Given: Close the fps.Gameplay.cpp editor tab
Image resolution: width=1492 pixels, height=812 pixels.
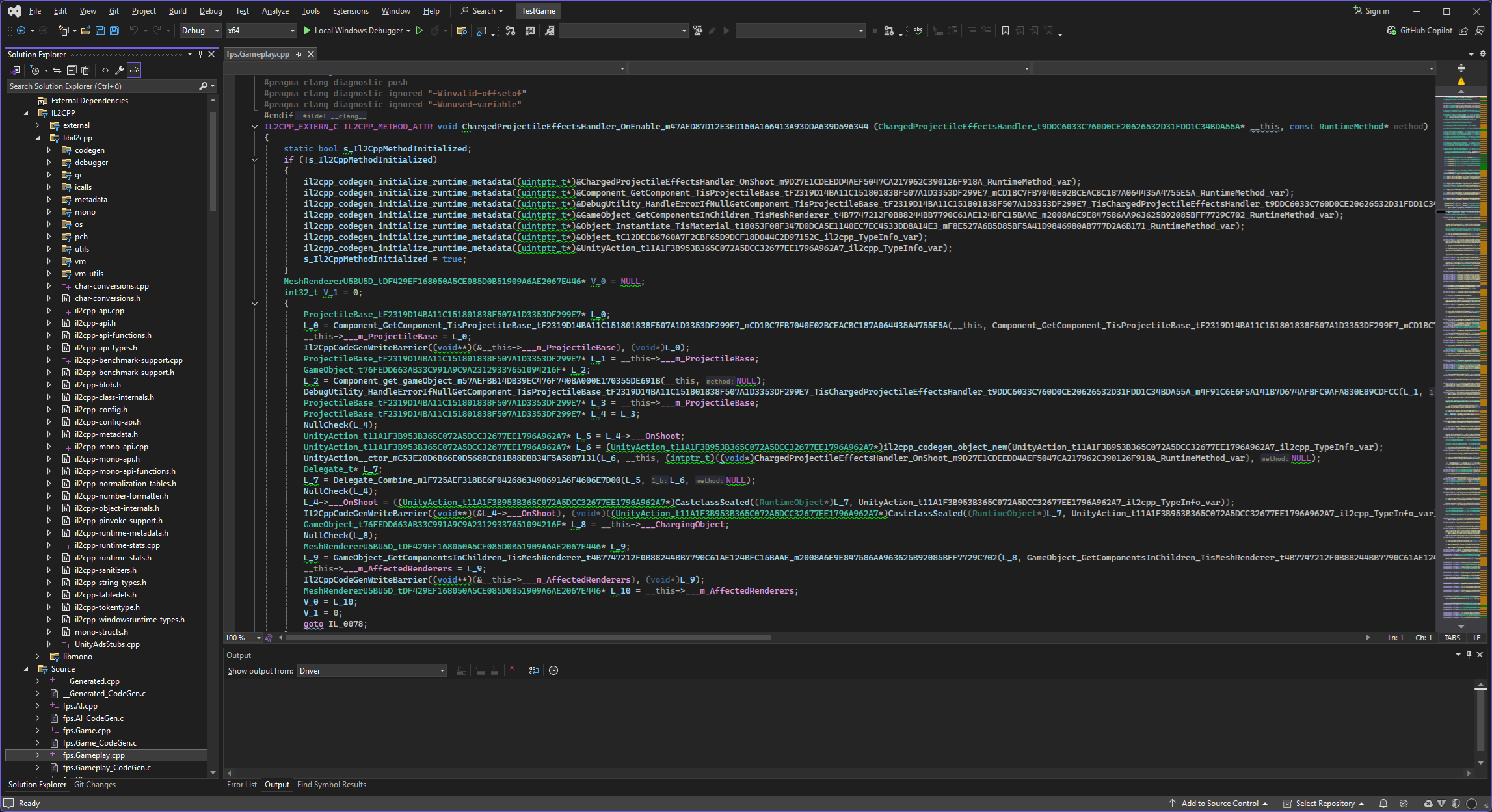Looking at the screenshot, I should tap(312, 54).
